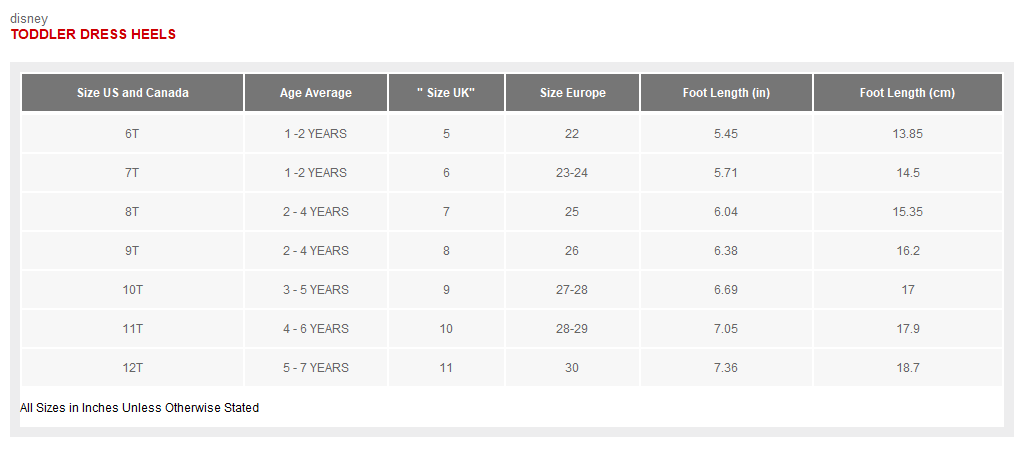
Task: Select the '23-24' Europe size cell
Action: coord(572,173)
